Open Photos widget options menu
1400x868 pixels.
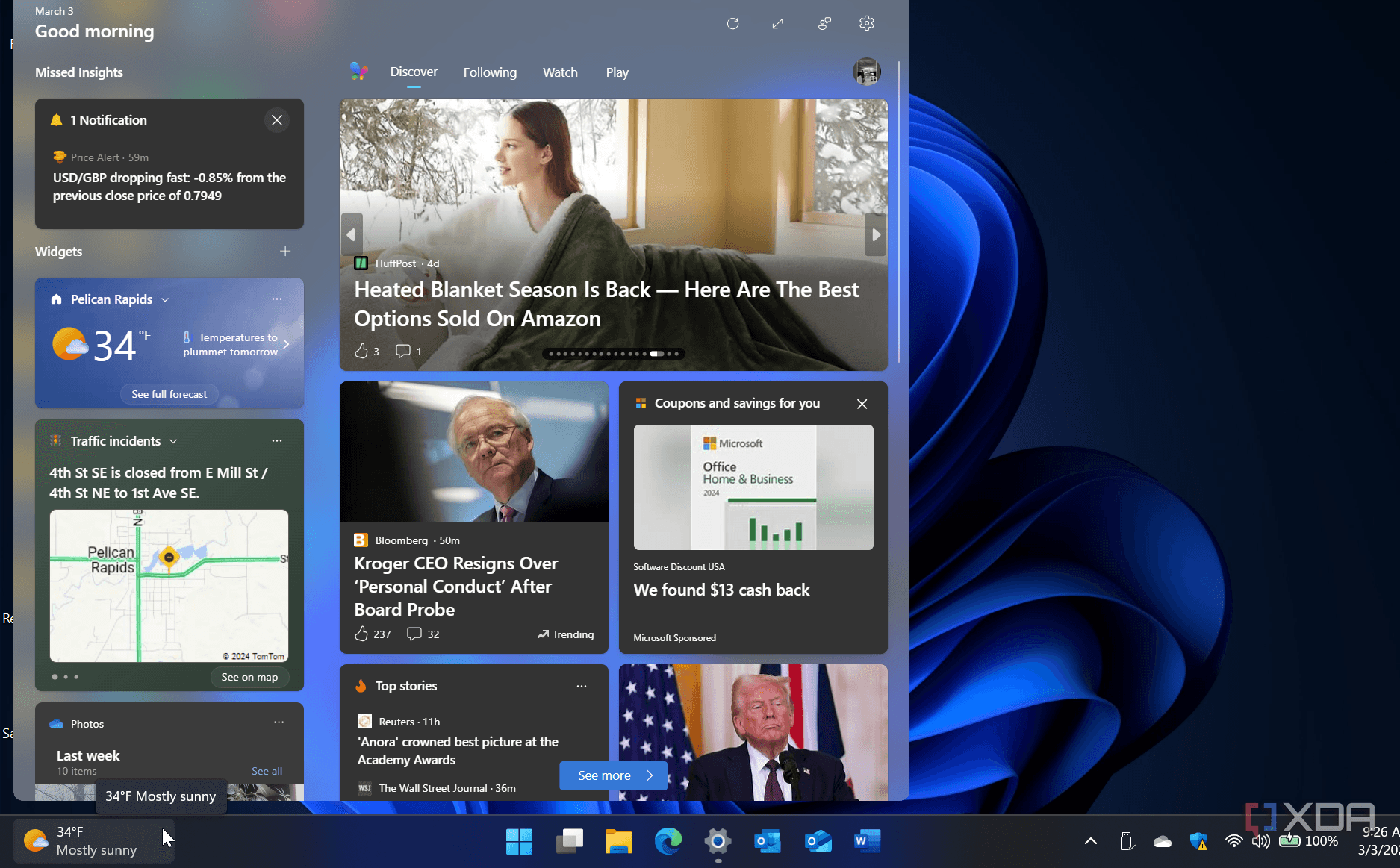pyautogui.click(x=279, y=722)
